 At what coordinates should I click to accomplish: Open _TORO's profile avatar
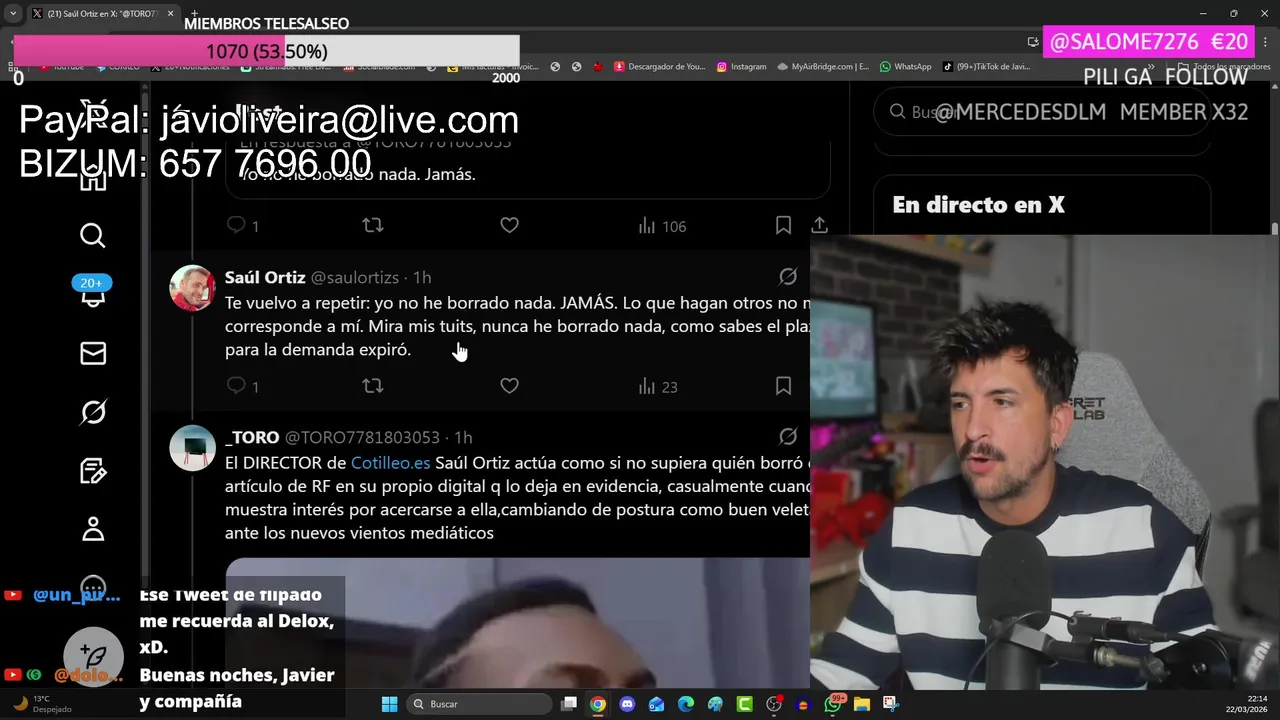(192, 448)
